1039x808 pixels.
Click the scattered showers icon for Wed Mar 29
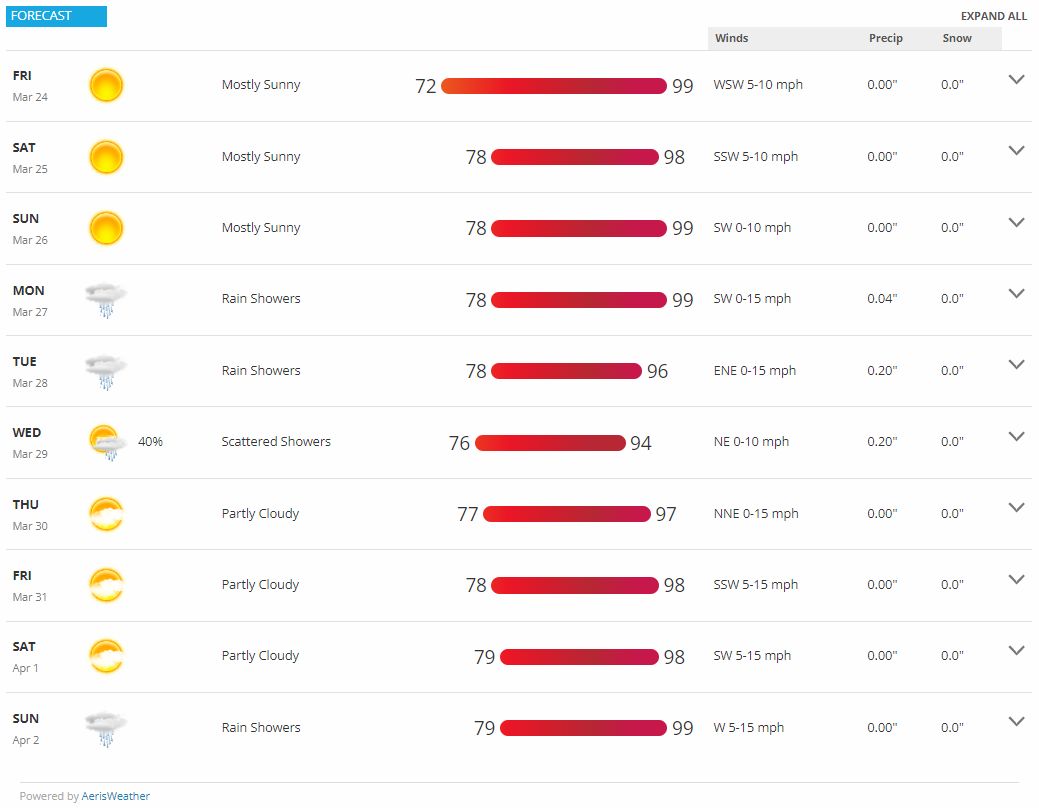(x=107, y=443)
